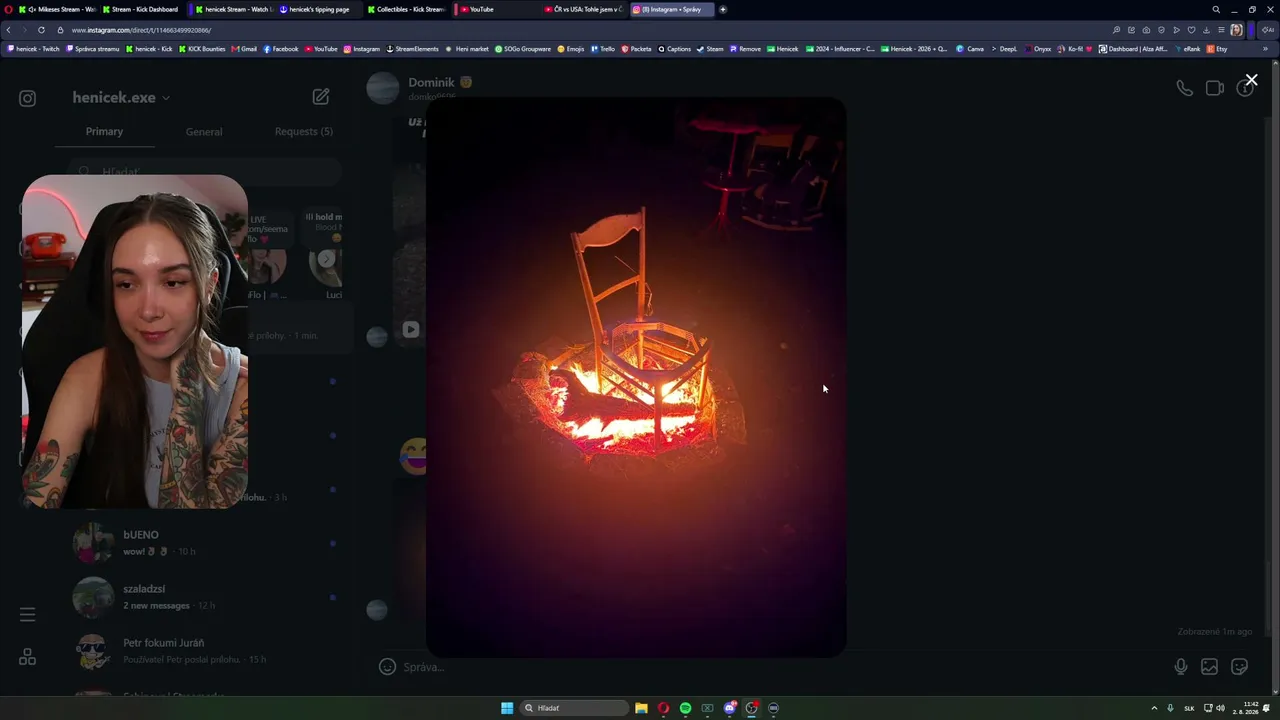Screen dimensions: 1280x720
Task: Switch to the YouTube browser tab
Action: (x=495, y=9)
